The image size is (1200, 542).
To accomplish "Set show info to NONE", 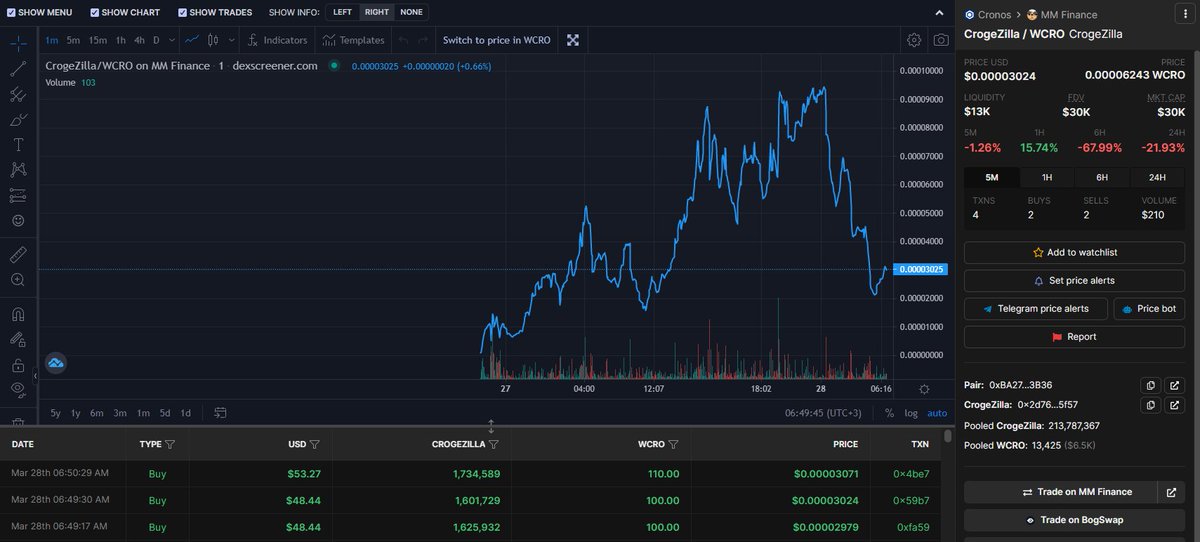I will coord(411,13).
